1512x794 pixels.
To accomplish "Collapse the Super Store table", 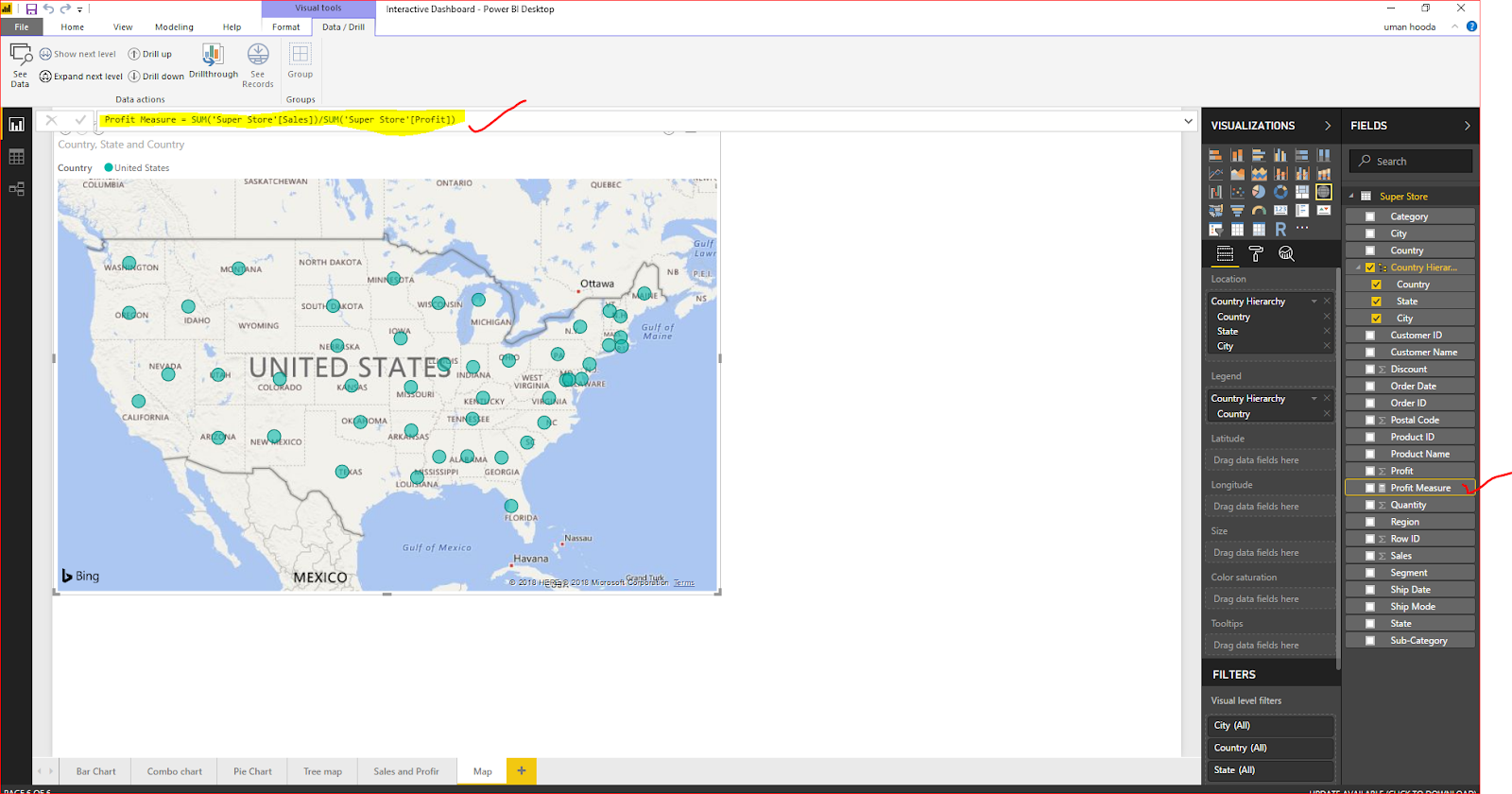I will click(x=1351, y=196).
